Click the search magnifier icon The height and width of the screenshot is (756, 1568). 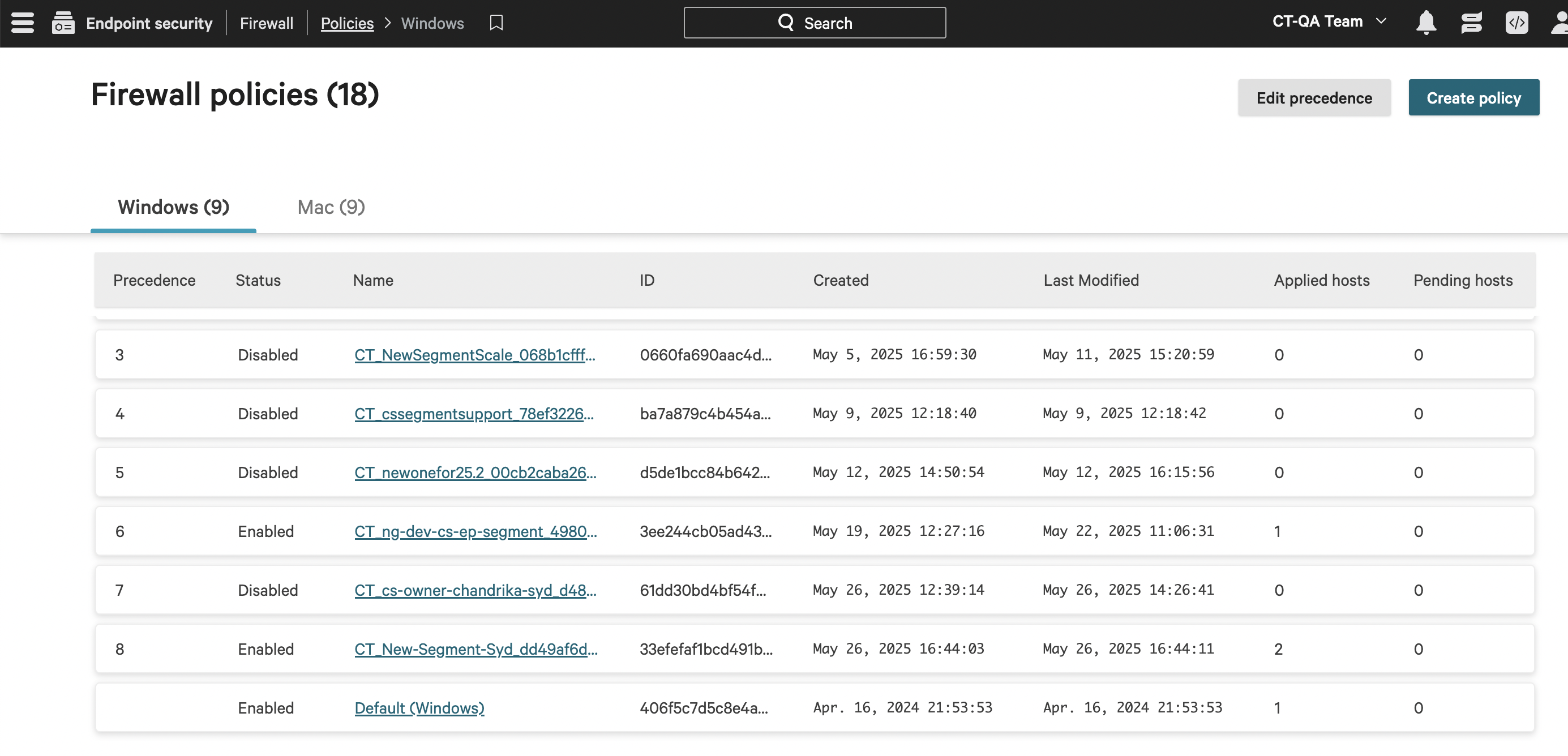786,23
